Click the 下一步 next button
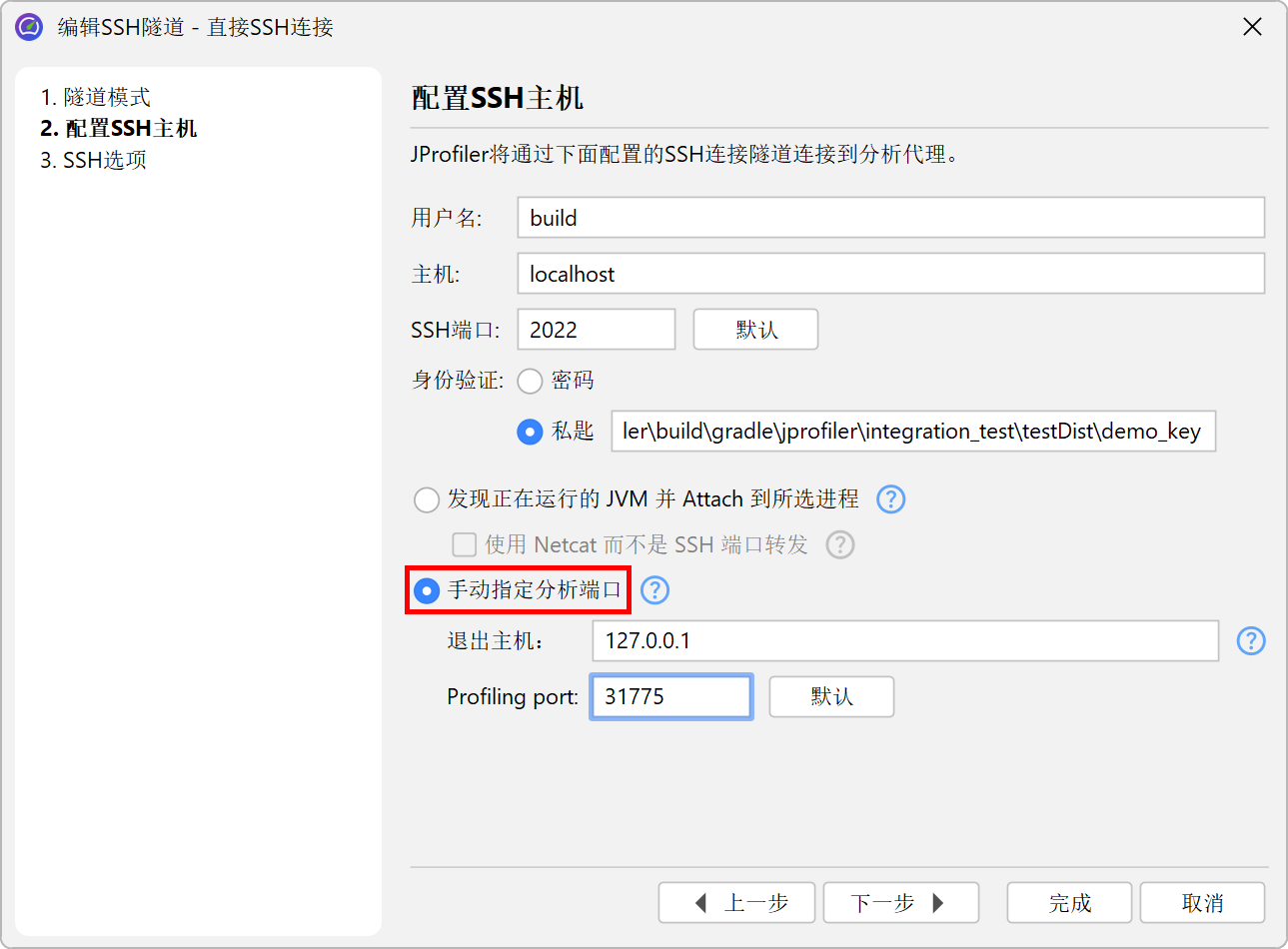Screen dimensions: 1288x949 901,903
